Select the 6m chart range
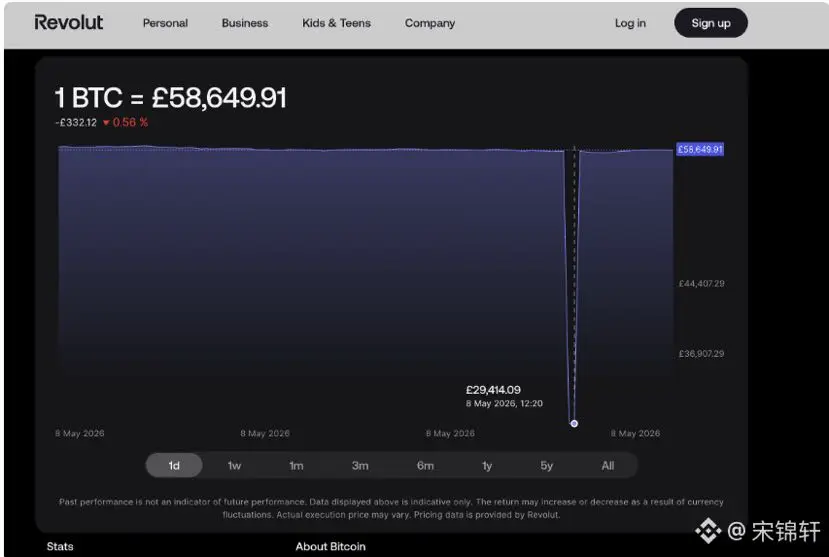Viewport: 829px width, 557px height. 425,466
